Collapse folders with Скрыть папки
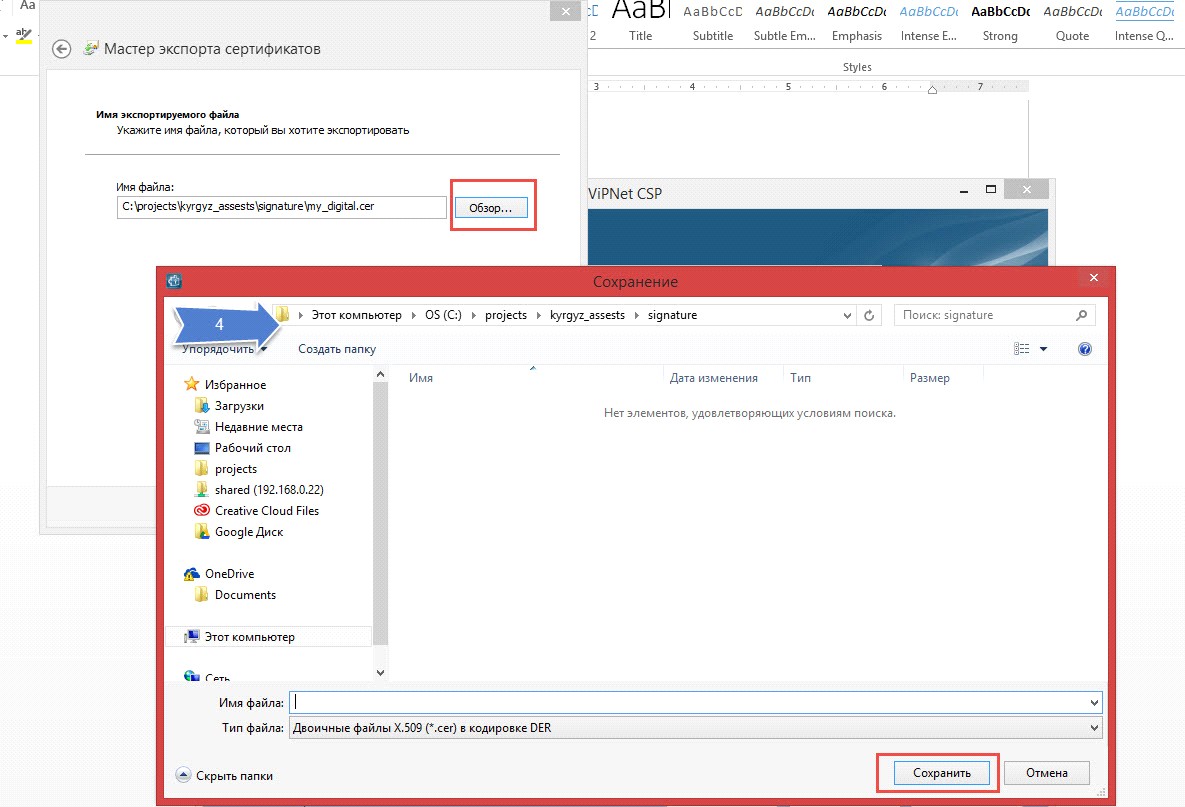Screen dimensions: 1185x807 [x=224, y=776]
